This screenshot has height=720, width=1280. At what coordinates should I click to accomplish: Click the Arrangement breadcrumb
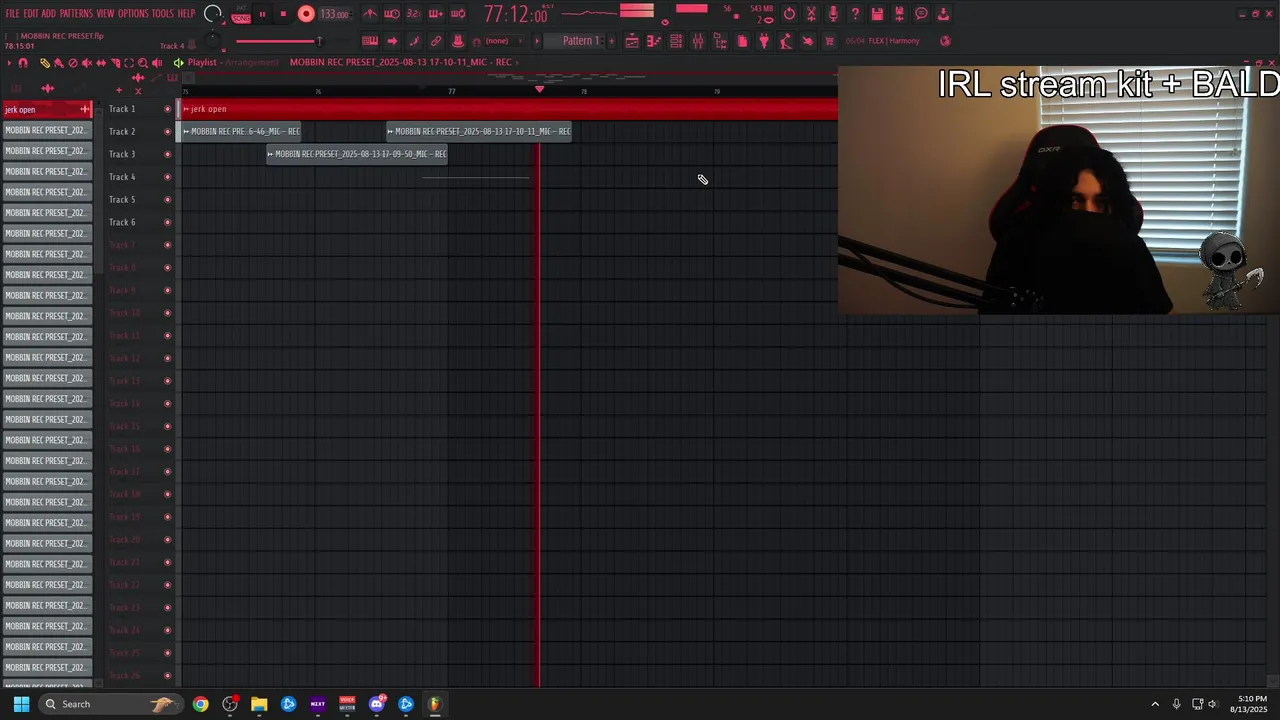pyautogui.click(x=252, y=62)
